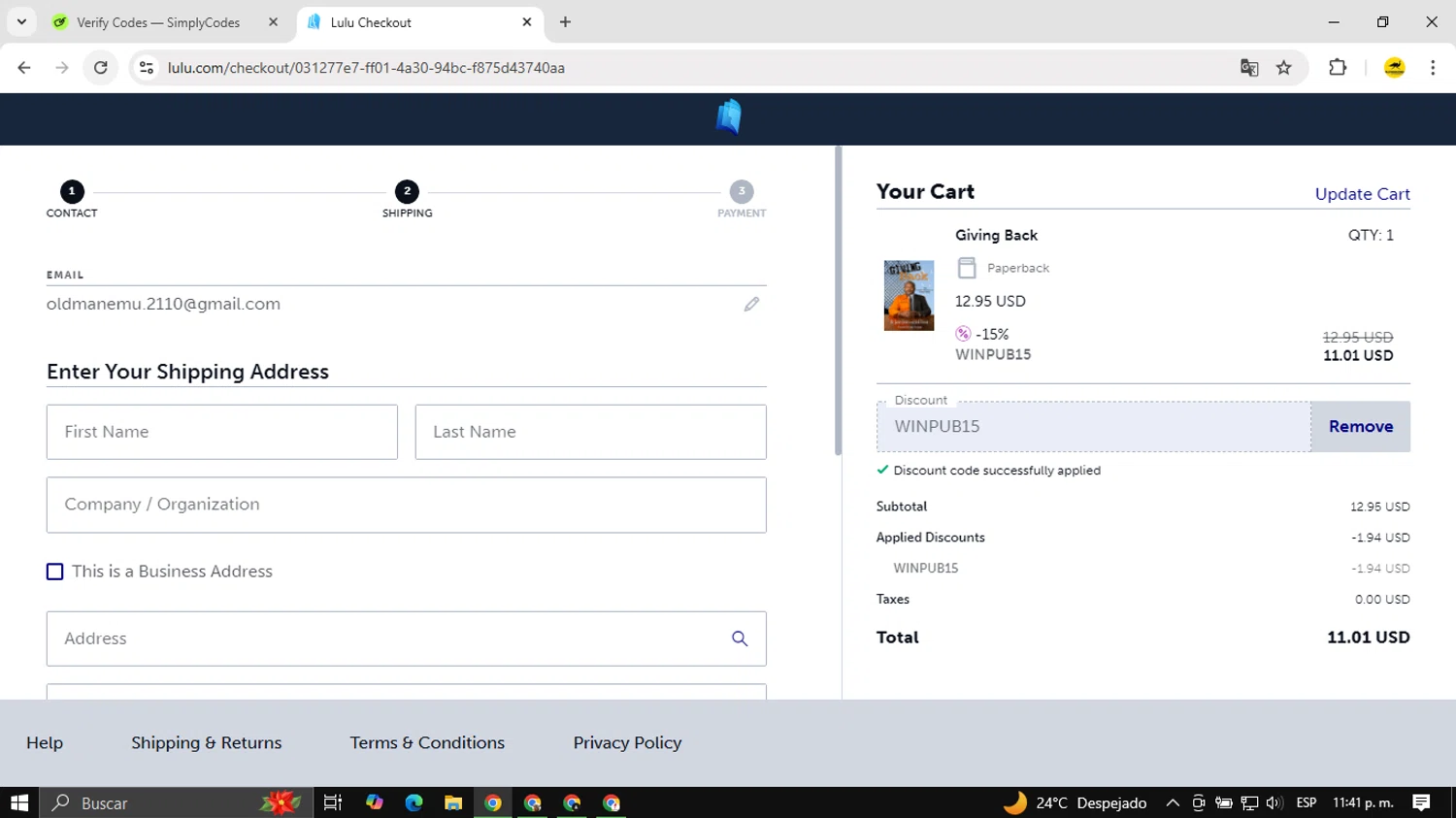Open Privacy Policy link
This screenshot has height=818, width=1456.
click(627, 743)
